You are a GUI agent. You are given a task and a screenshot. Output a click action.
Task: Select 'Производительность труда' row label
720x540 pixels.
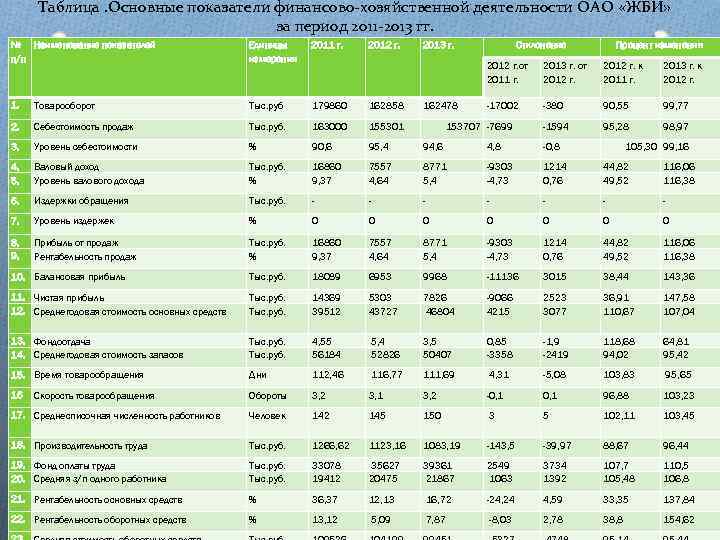click(x=90, y=445)
